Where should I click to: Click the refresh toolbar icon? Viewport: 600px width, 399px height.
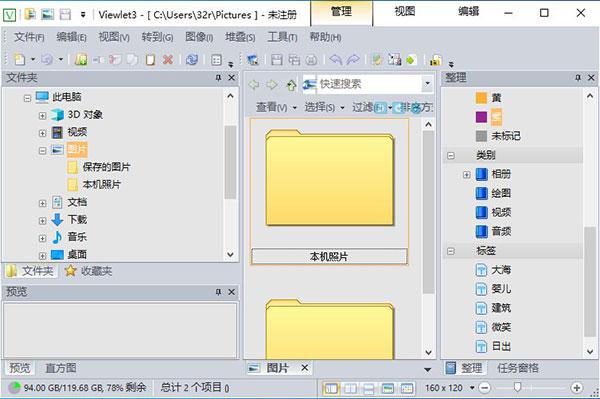[x=192, y=60]
